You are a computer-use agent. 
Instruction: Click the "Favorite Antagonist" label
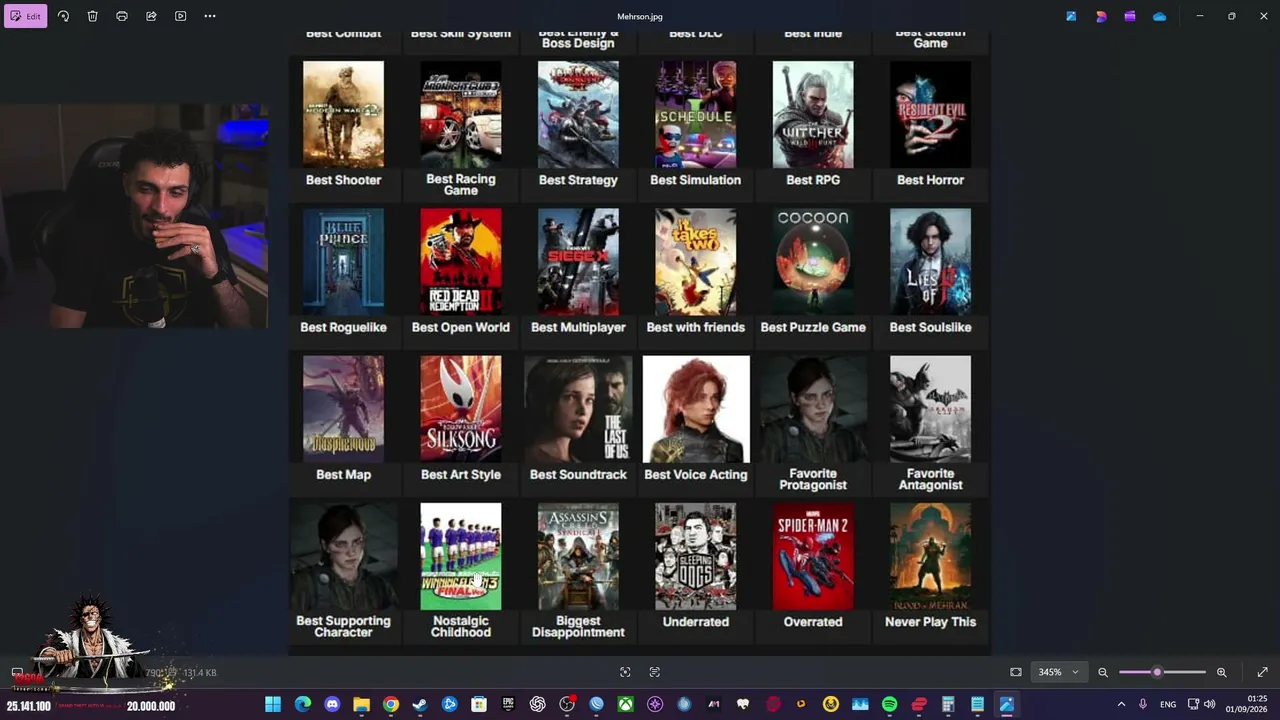[x=930, y=479]
